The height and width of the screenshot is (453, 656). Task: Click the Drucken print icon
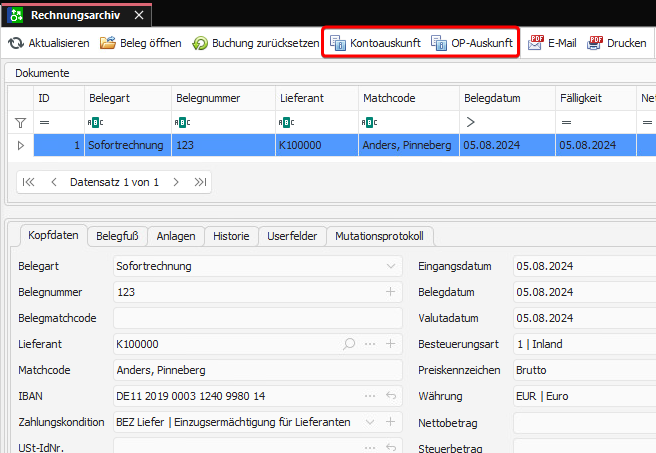point(596,43)
